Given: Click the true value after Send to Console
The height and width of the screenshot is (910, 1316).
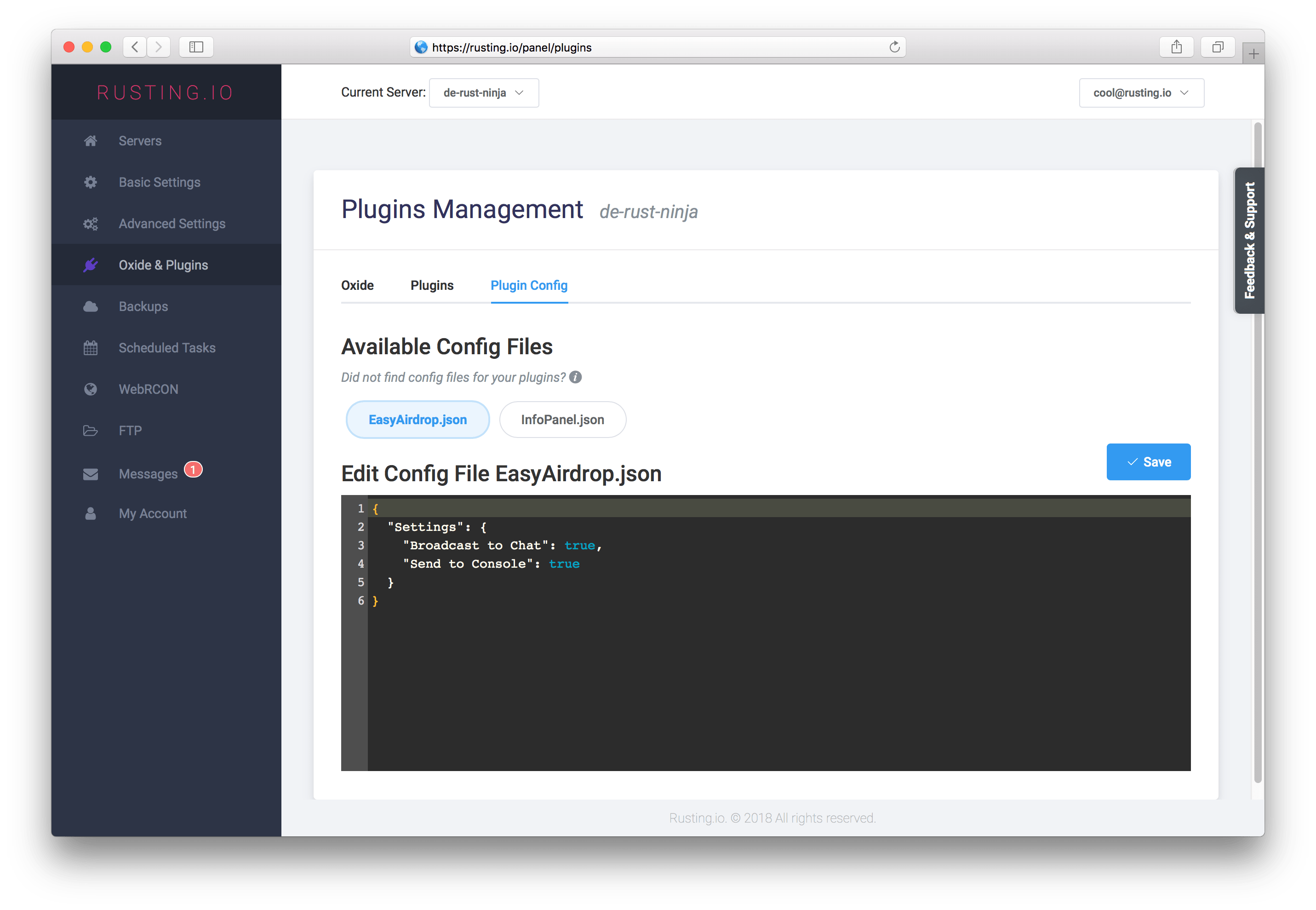Looking at the screenshot, I should point(564,564).
